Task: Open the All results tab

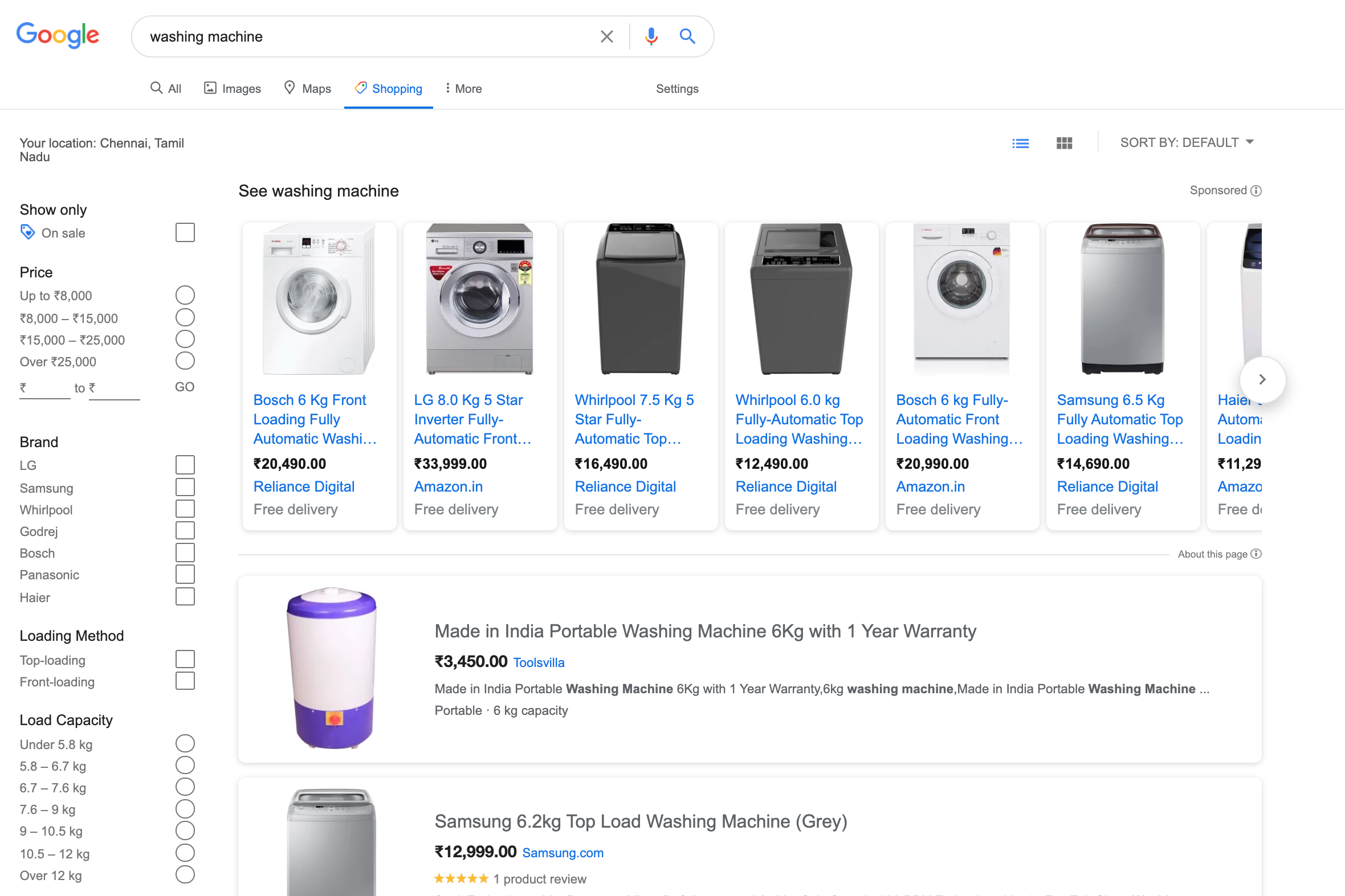Action: [166, 88]
